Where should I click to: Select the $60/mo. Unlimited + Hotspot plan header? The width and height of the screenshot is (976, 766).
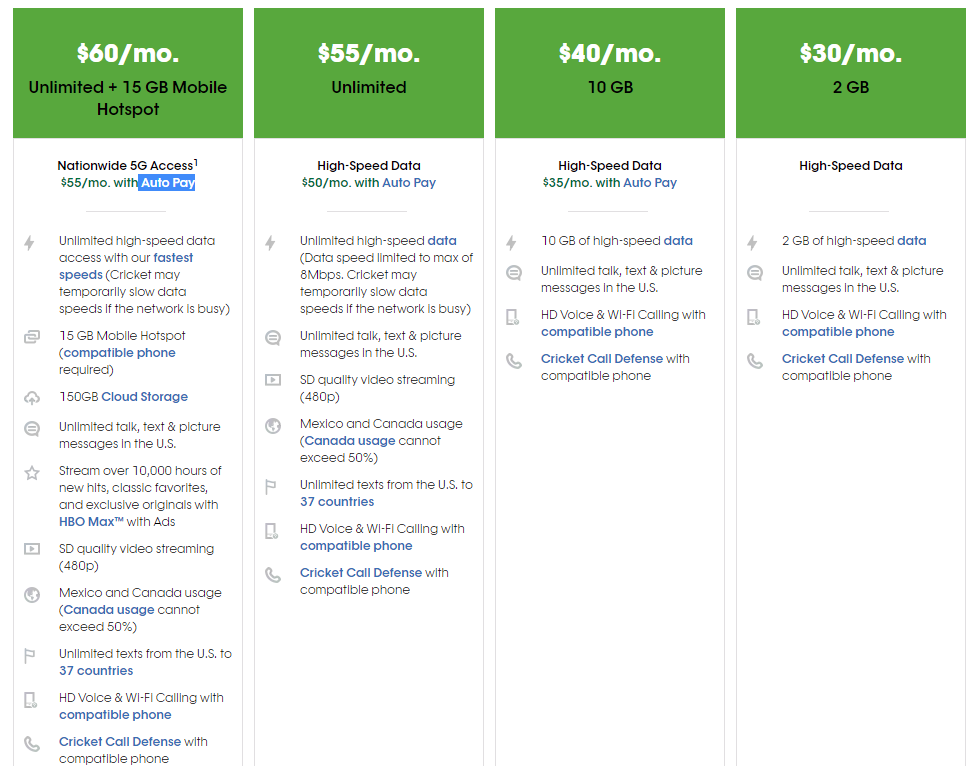(127, 73)
